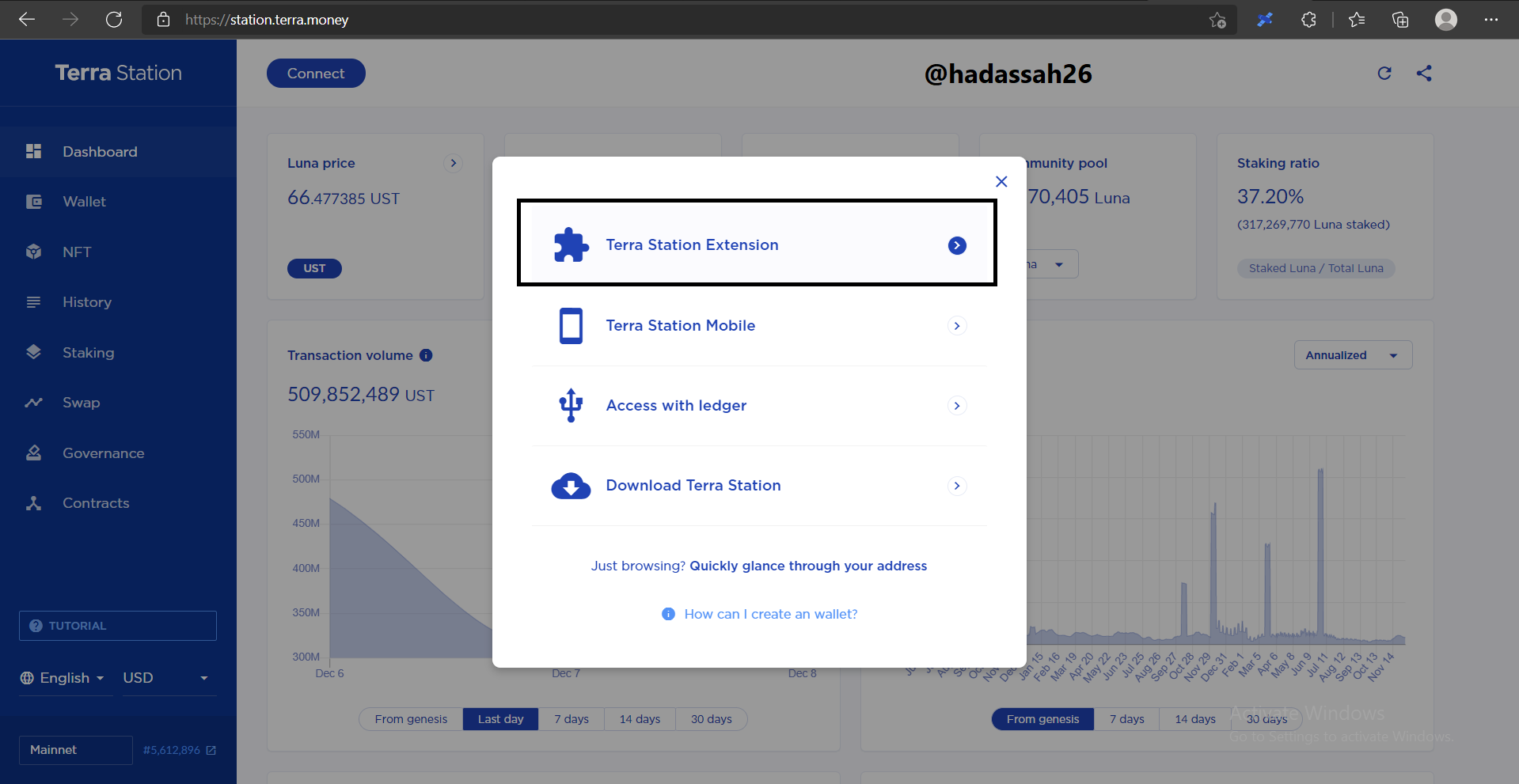The width and height of the screenshot is (1519, 784).
Task: Click the Staked Luna / Total Luna pill
Action: [x=1316, y=268]
